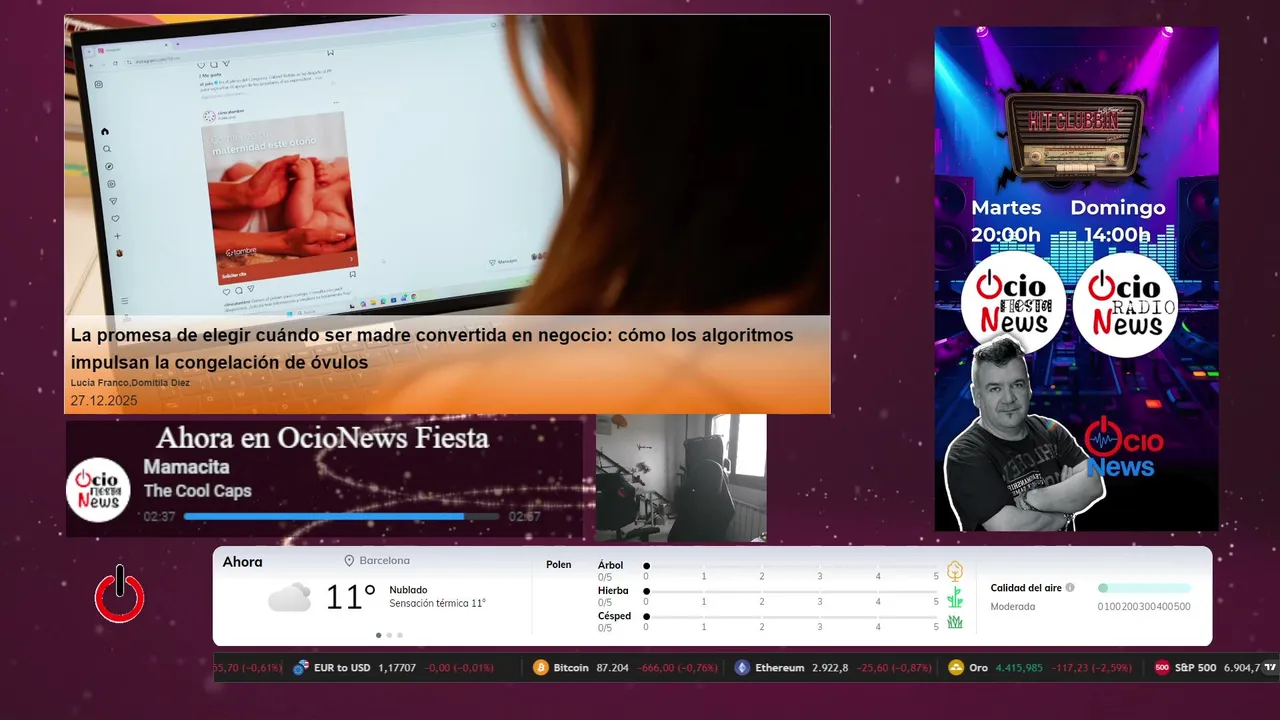Click the grass pollen icon for Césped

click(955, 622)
